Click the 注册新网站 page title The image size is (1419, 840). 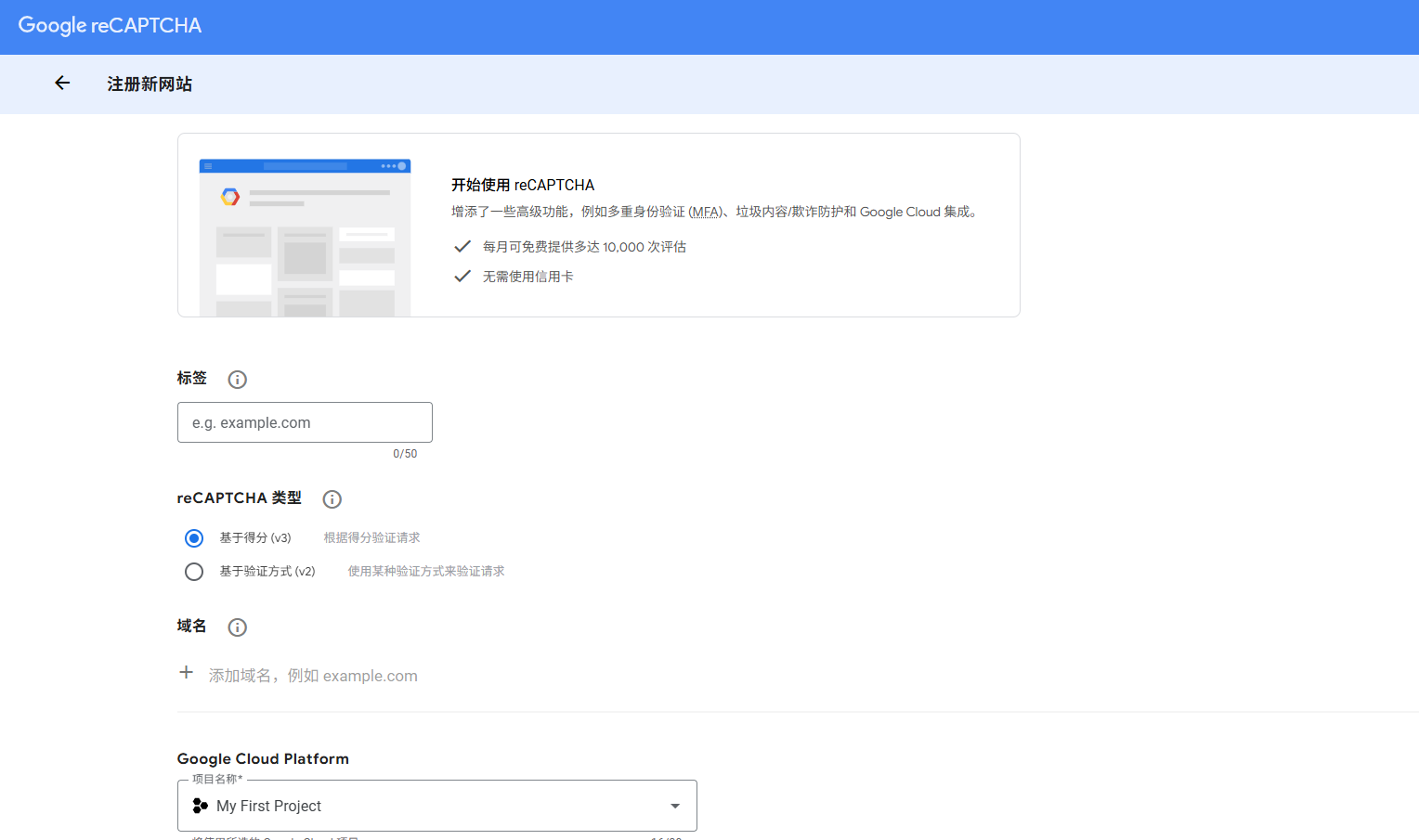point(150,84)
